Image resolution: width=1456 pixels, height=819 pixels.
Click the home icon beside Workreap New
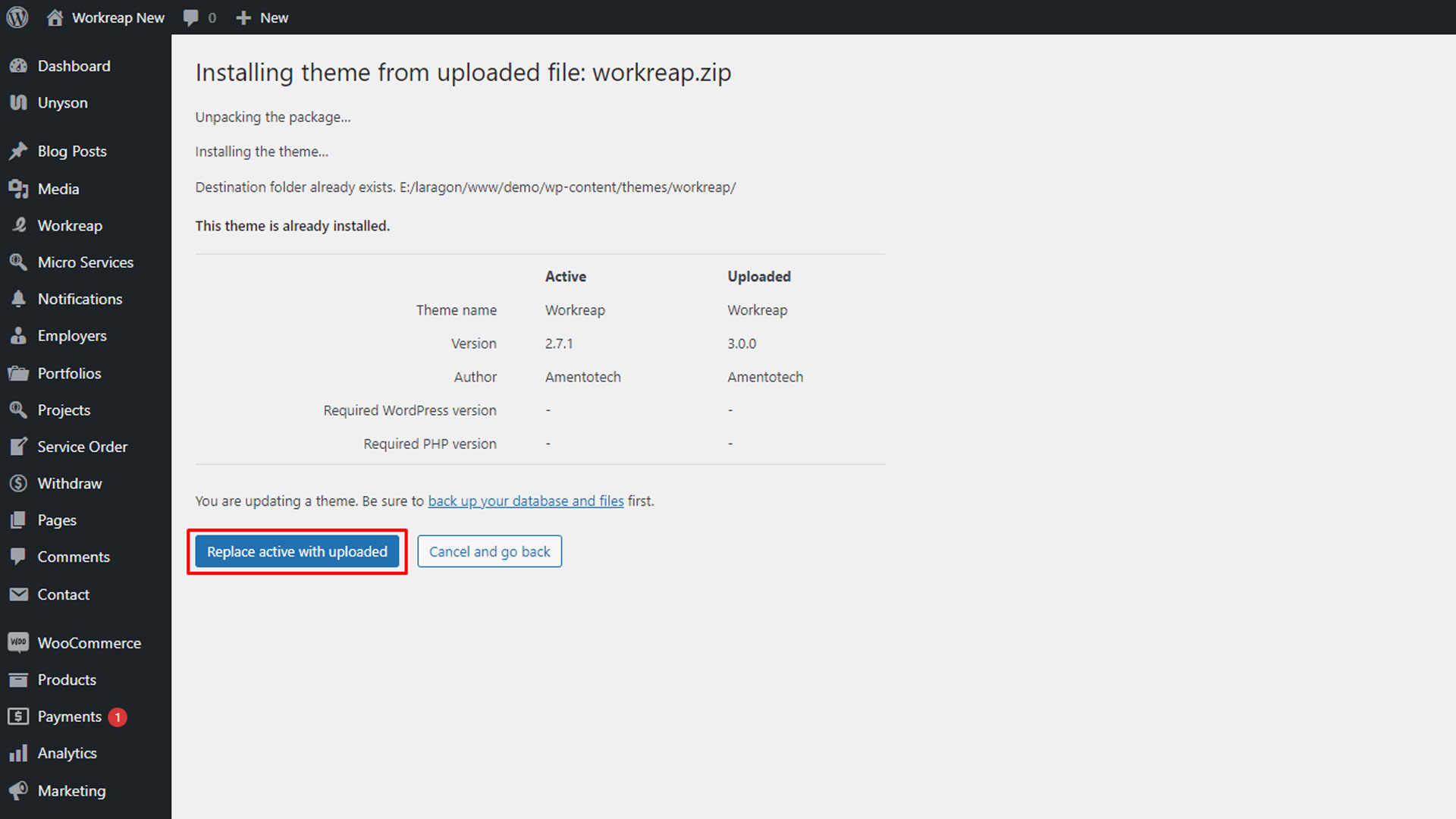point(55,17)
